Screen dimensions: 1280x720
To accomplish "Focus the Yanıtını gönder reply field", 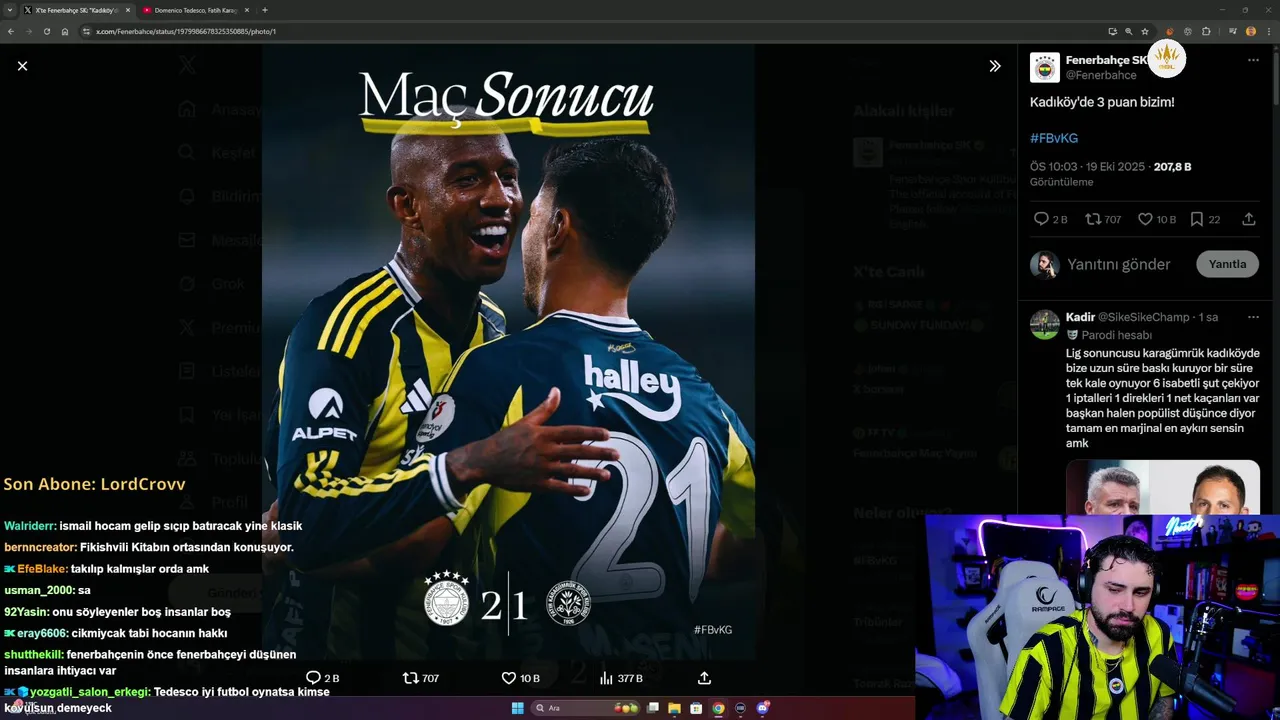I will point(1118,264).
